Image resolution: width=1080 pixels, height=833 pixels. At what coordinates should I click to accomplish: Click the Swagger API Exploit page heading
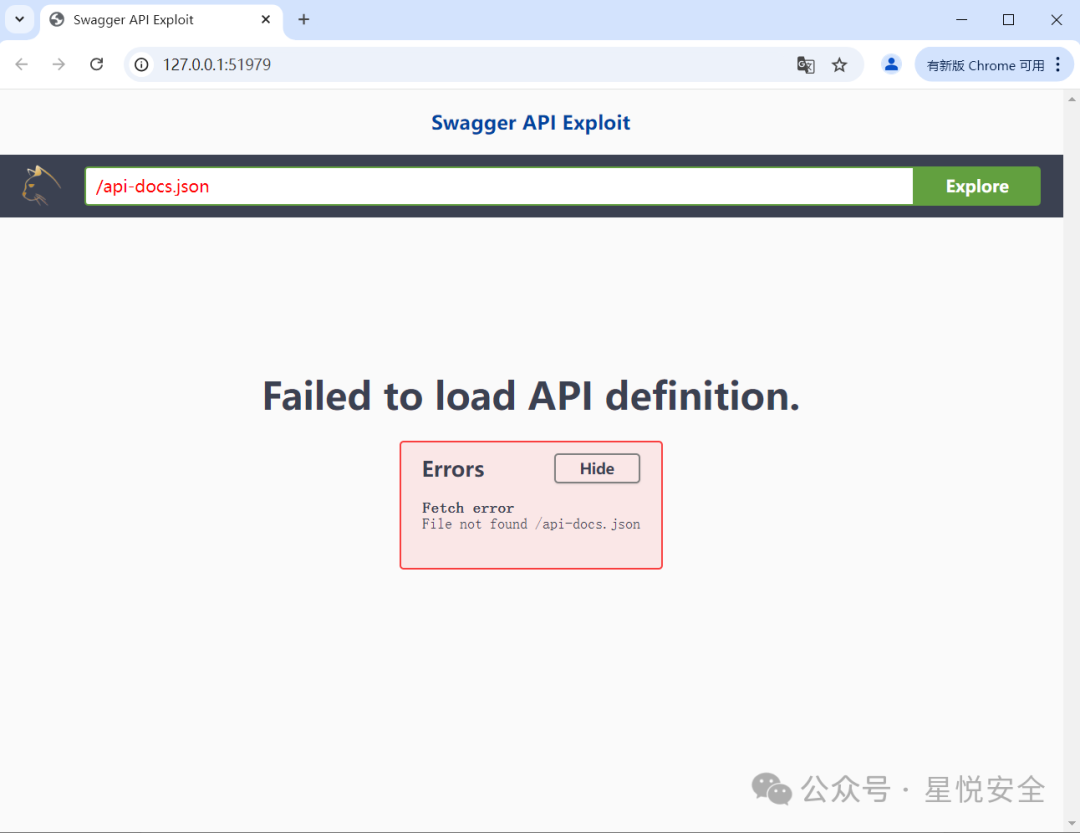click(530, 123)
